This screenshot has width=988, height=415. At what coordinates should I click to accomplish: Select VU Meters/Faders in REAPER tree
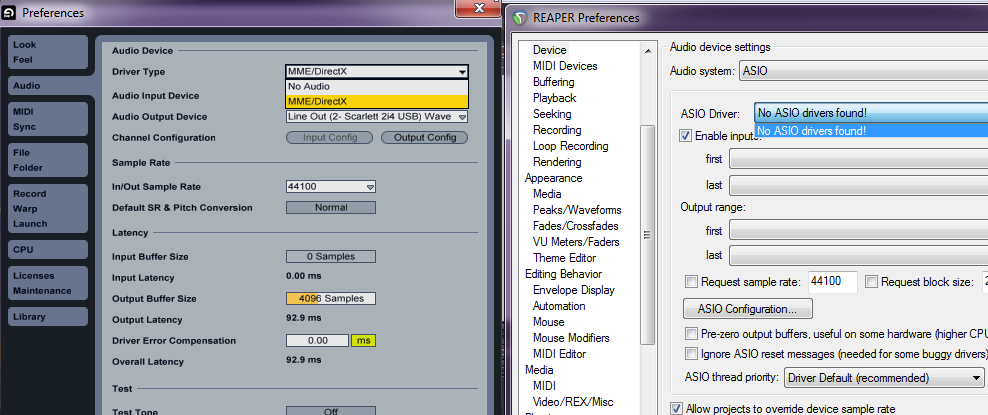point(576,242)
